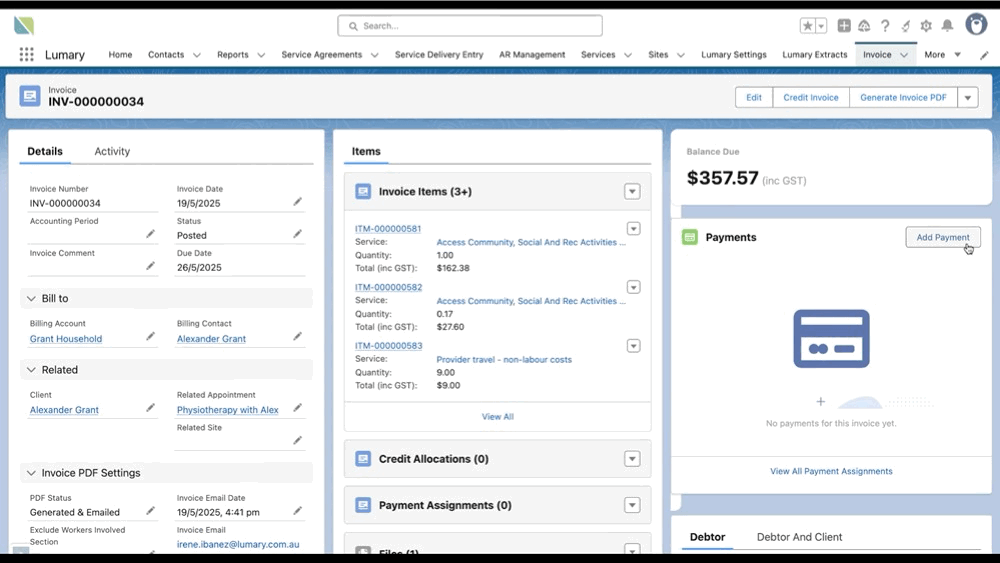
Task: Open the App Launcher grid icon
Action: (x=26, y=55)
